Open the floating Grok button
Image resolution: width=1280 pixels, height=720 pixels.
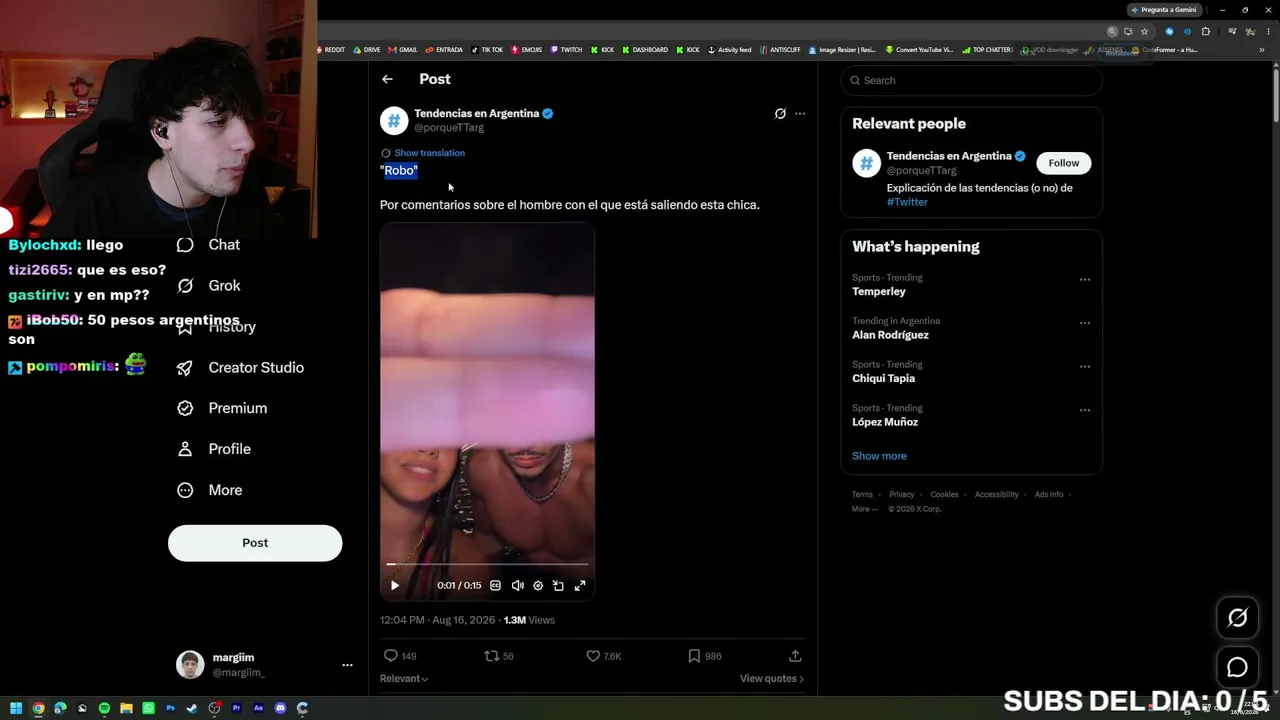pyautogui.click(x=1237, y=618)
